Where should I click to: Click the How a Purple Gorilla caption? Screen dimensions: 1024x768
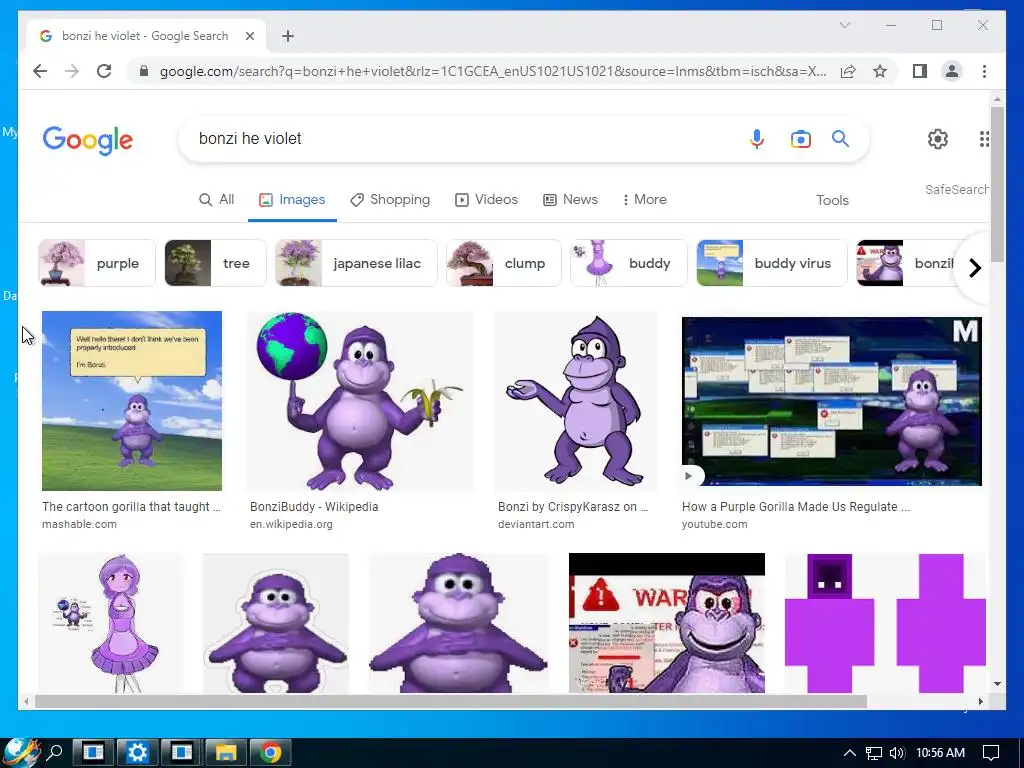point(796,507)
